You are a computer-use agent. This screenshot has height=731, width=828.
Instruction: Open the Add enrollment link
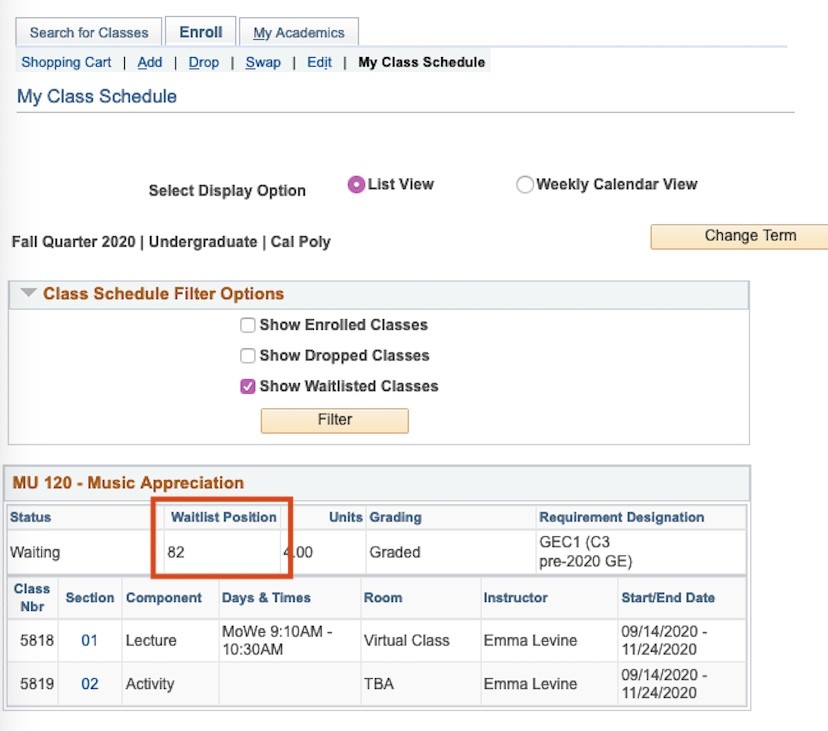(x=150, y=62)
